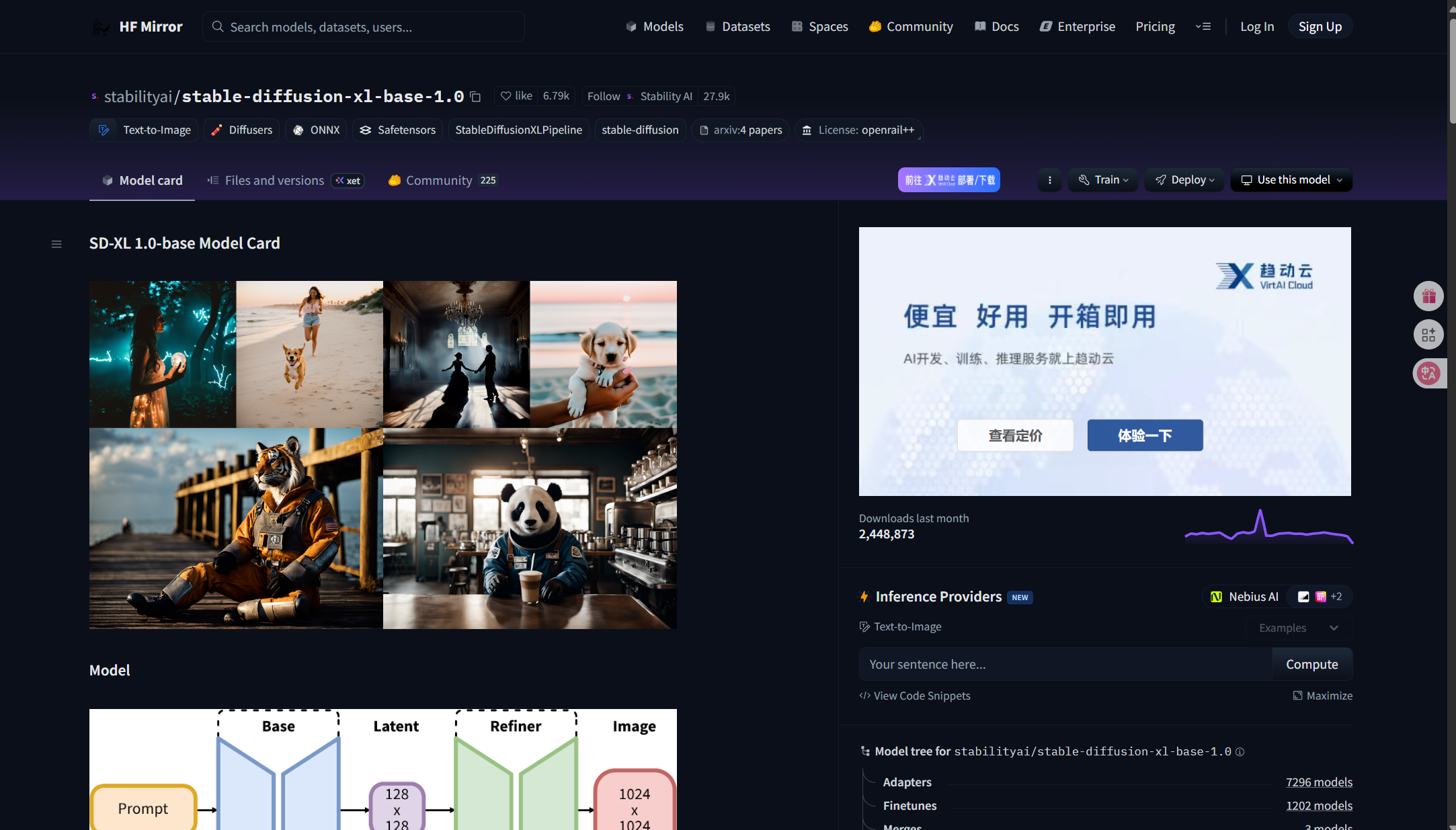Open the Community nav item in header

[x=911, y=27]
